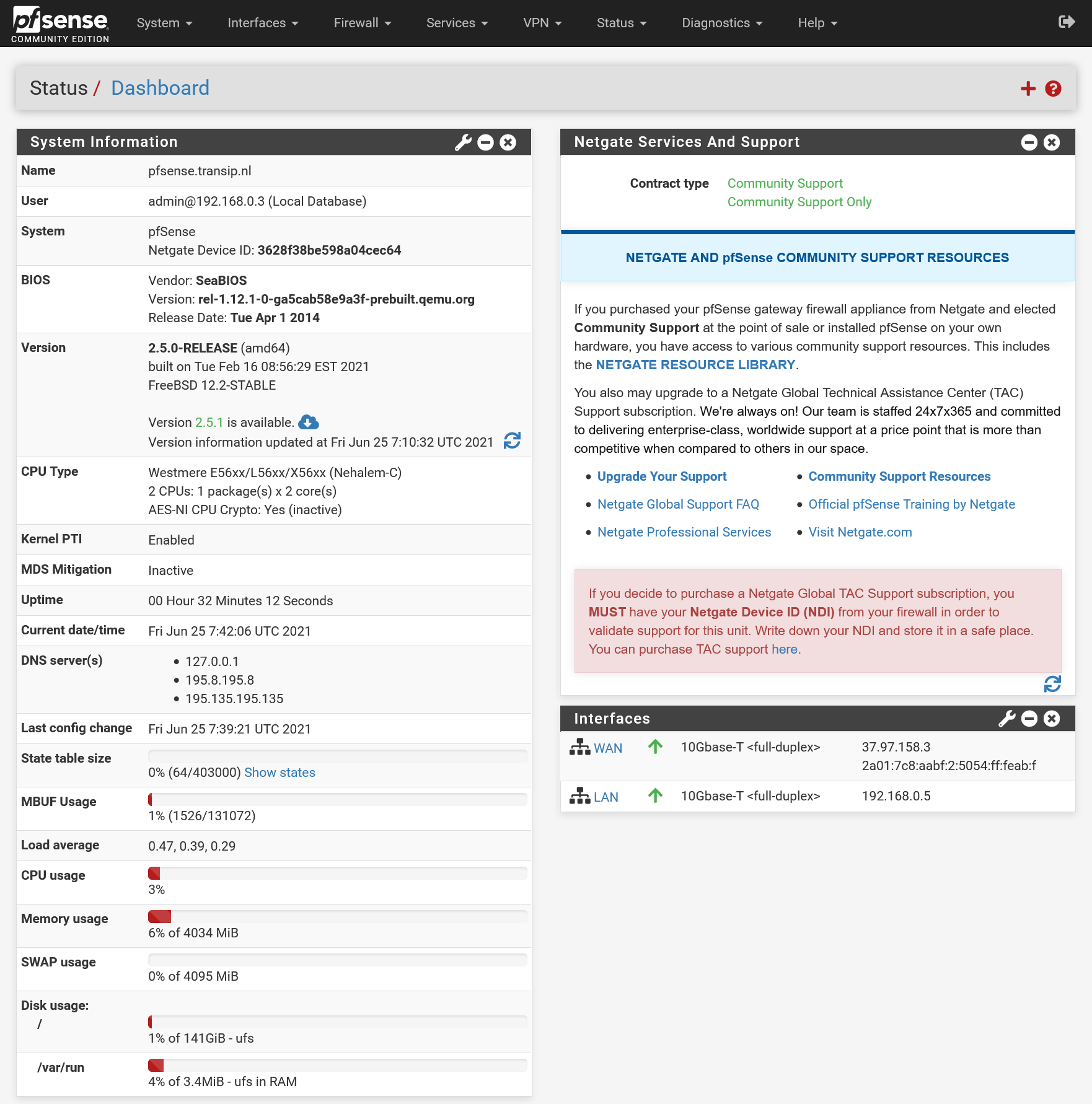This screenshot has width=1092, height=1104.
Task: Open the WAN interface link
Action: tap(607, 748)
